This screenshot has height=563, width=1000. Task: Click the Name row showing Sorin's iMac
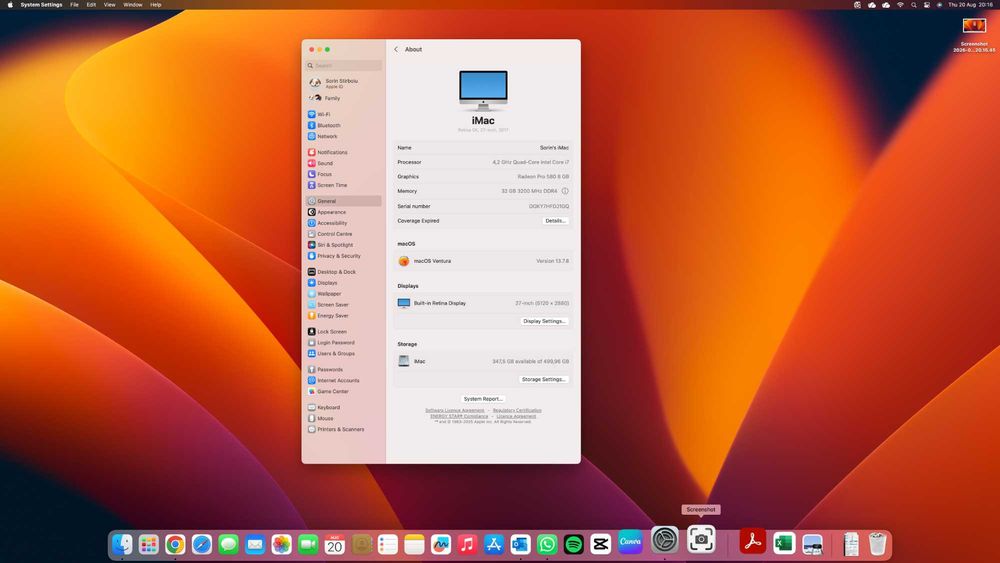(483, 147)
